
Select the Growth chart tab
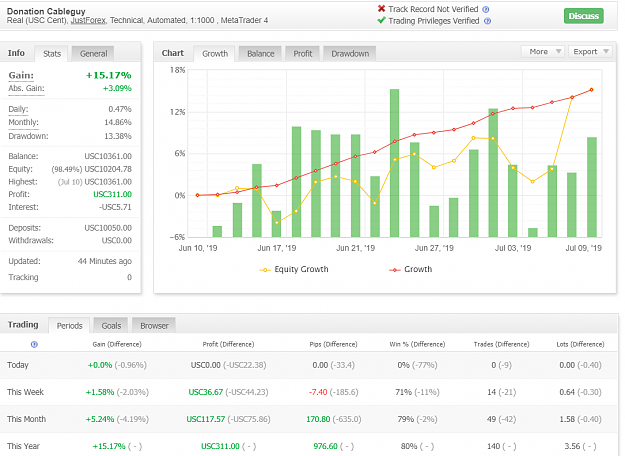(x=215, y=54)
